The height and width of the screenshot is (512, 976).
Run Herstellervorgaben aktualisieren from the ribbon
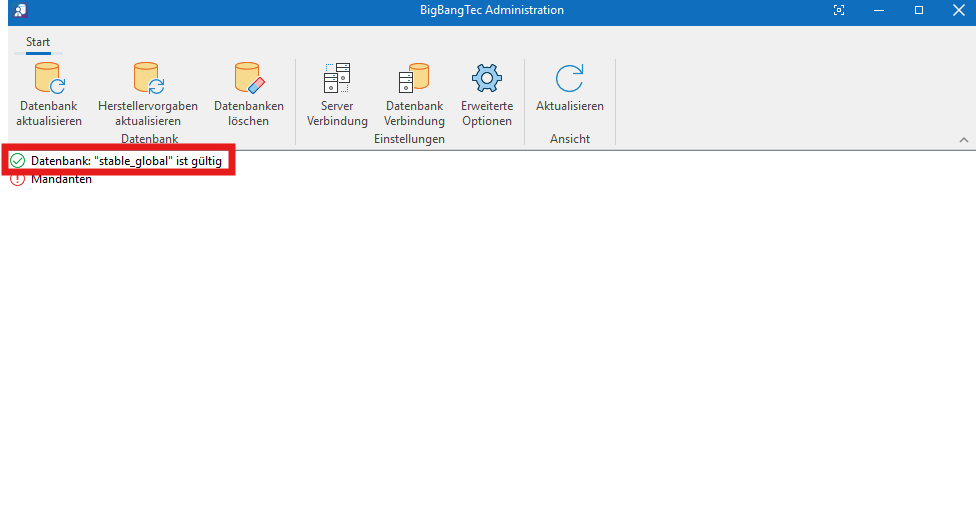click(147, 78)
